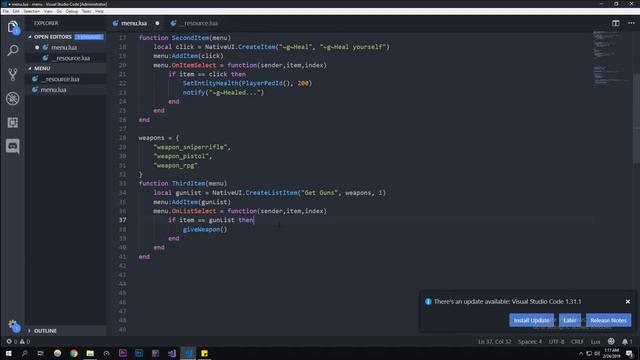Open the yellow sticky notes taskbar icon

204,353
